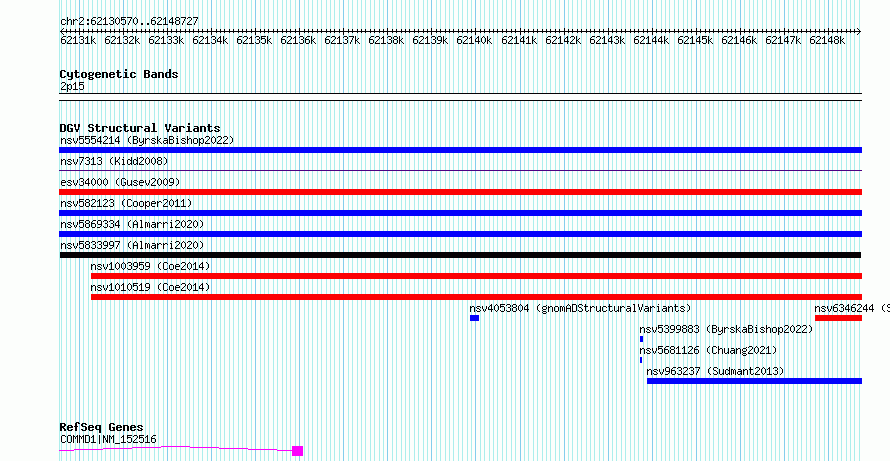
Task: Click the 62138k ruler tick label
Action: point(387,41)
